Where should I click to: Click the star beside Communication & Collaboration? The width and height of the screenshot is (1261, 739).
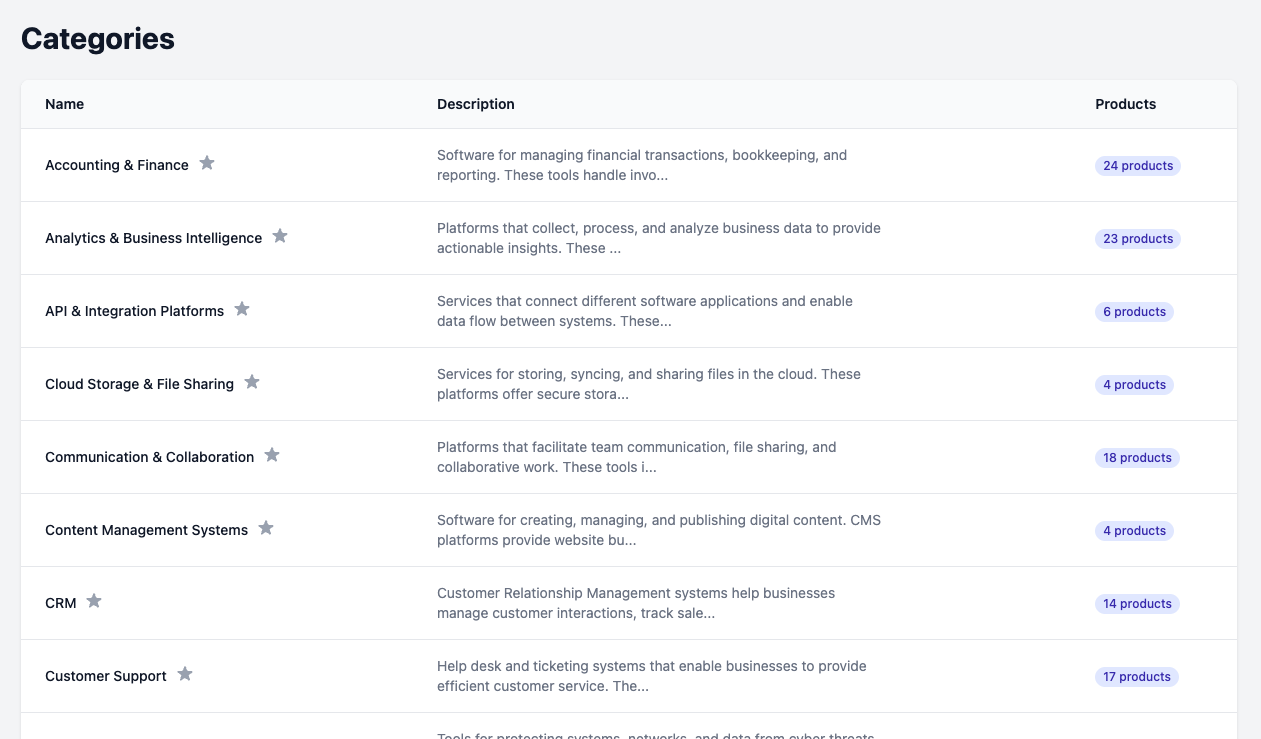pyautogui.click(x=272, y=455)
